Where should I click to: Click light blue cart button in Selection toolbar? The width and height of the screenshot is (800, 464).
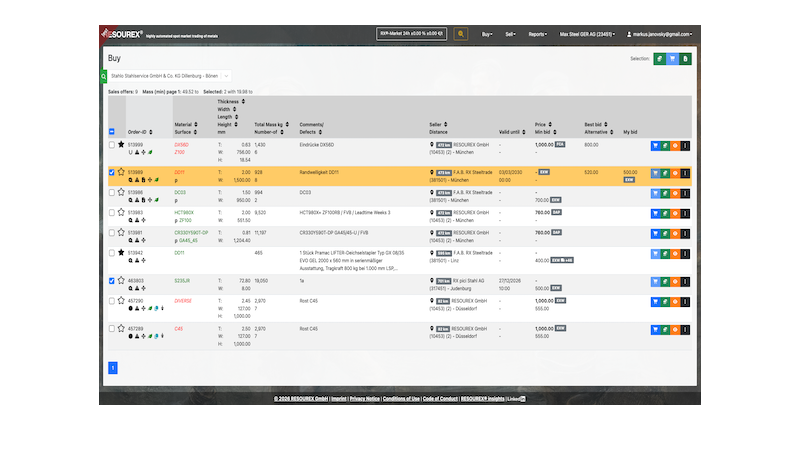tap(672, 59)
